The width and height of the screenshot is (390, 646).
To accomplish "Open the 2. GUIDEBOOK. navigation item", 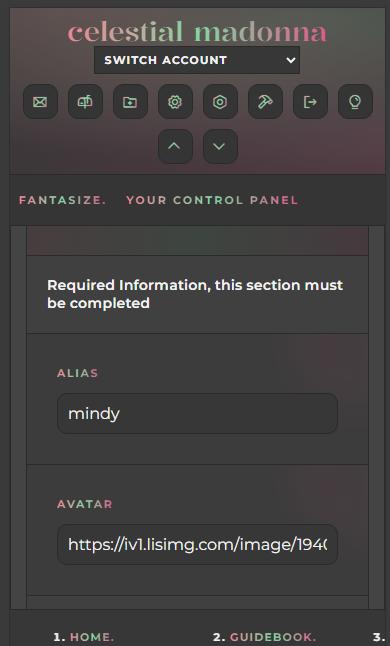I will 264,637.
